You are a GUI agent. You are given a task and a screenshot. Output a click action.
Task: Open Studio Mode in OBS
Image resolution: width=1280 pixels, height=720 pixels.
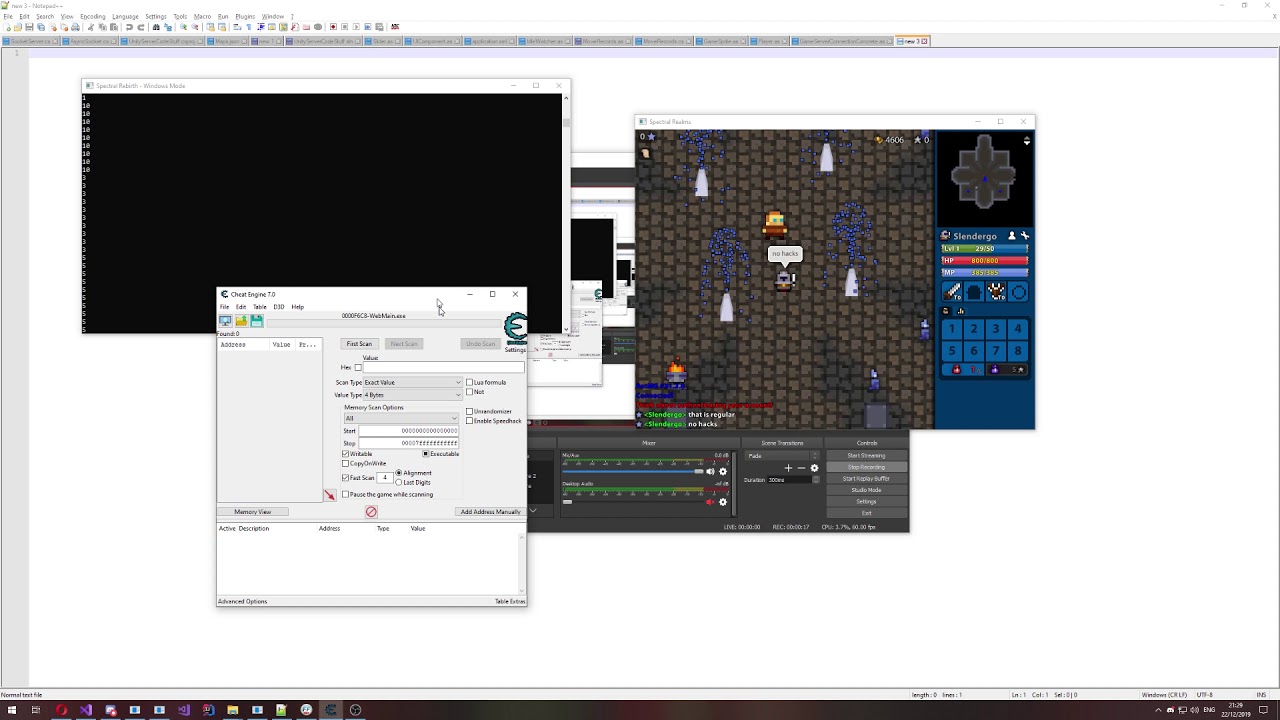(866, 490)
